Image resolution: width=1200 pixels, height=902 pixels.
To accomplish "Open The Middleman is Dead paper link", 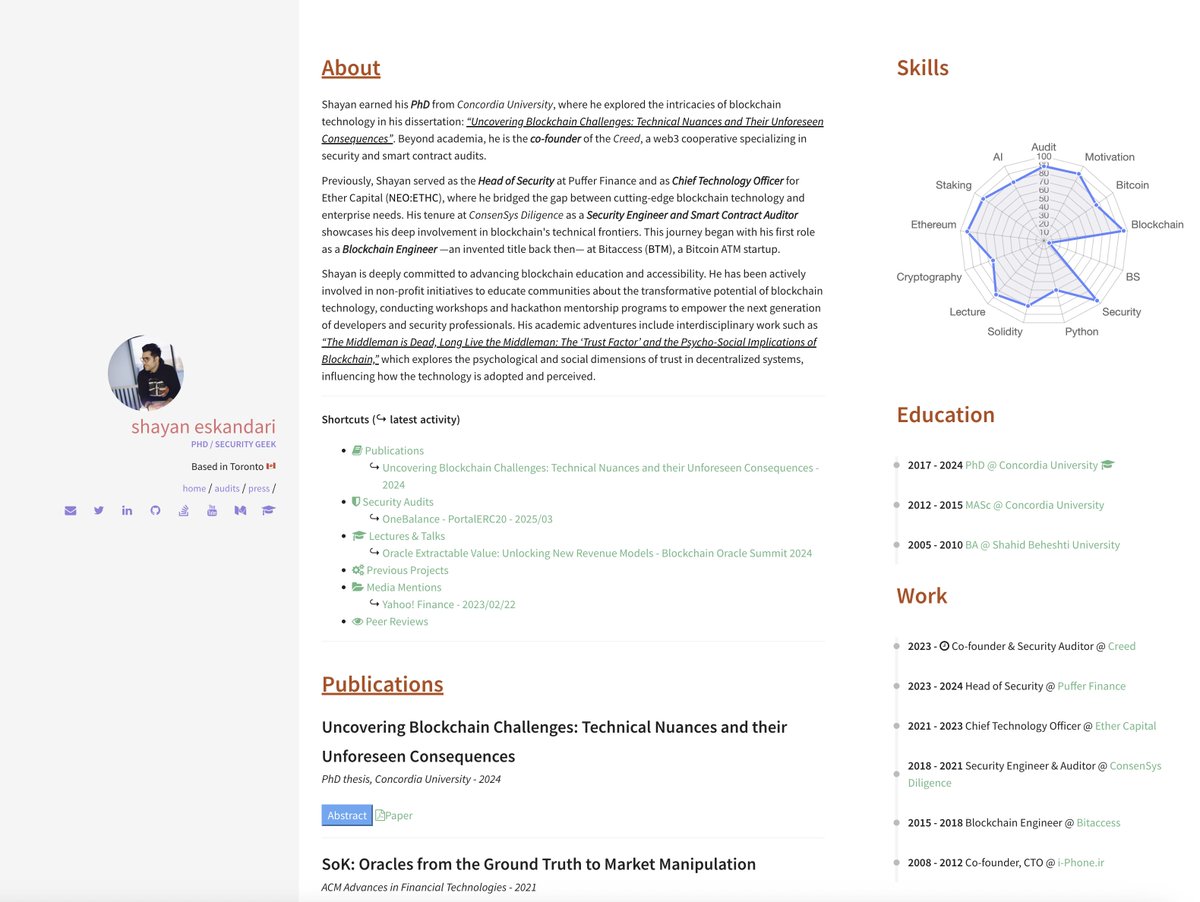I will tap(569, 350).
